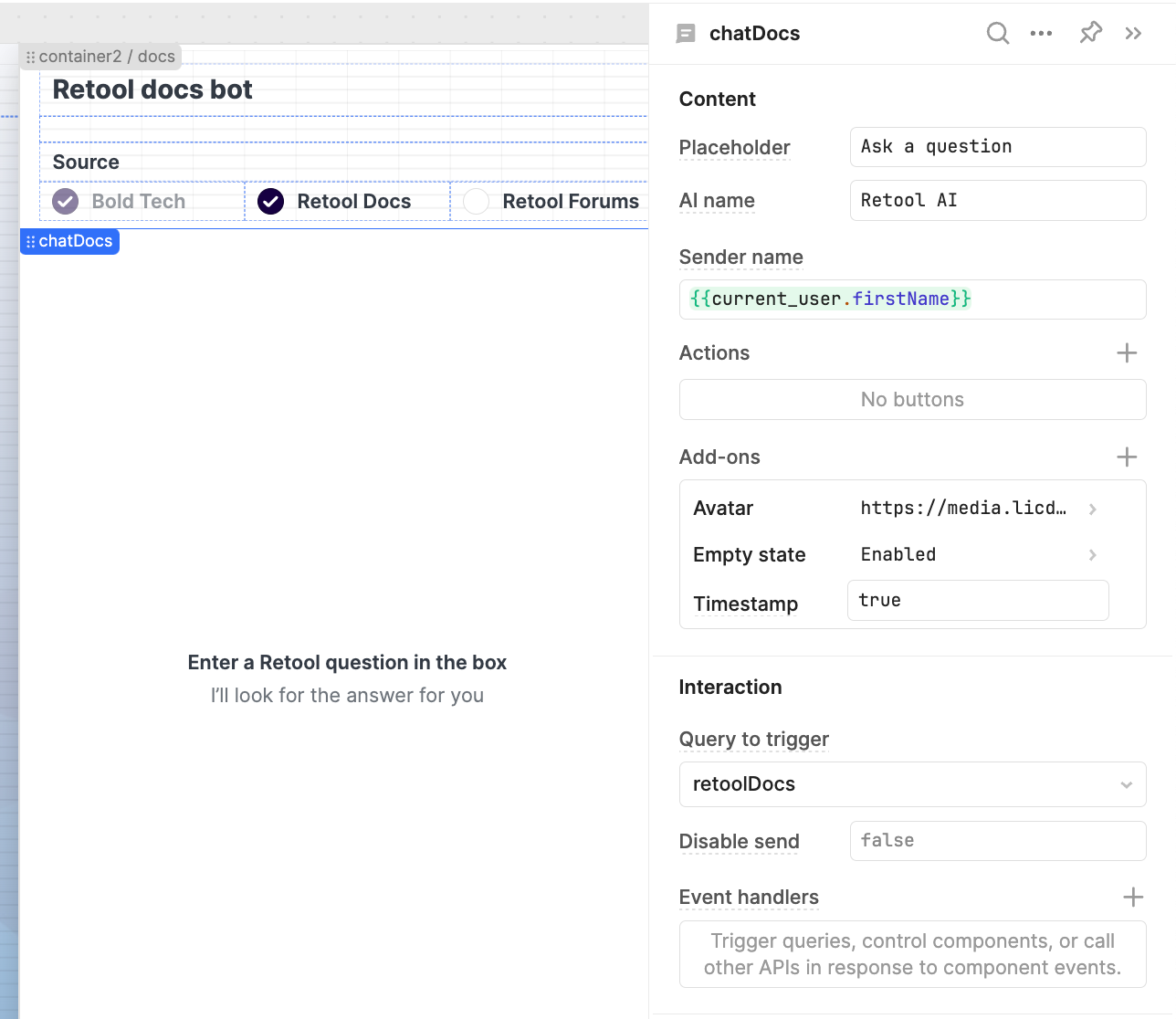Image resolution: width=1176 pixels, height=1019 pixels.
Task: Click 'Enter a Retool question in the box' text
Action: coord(347,663)
